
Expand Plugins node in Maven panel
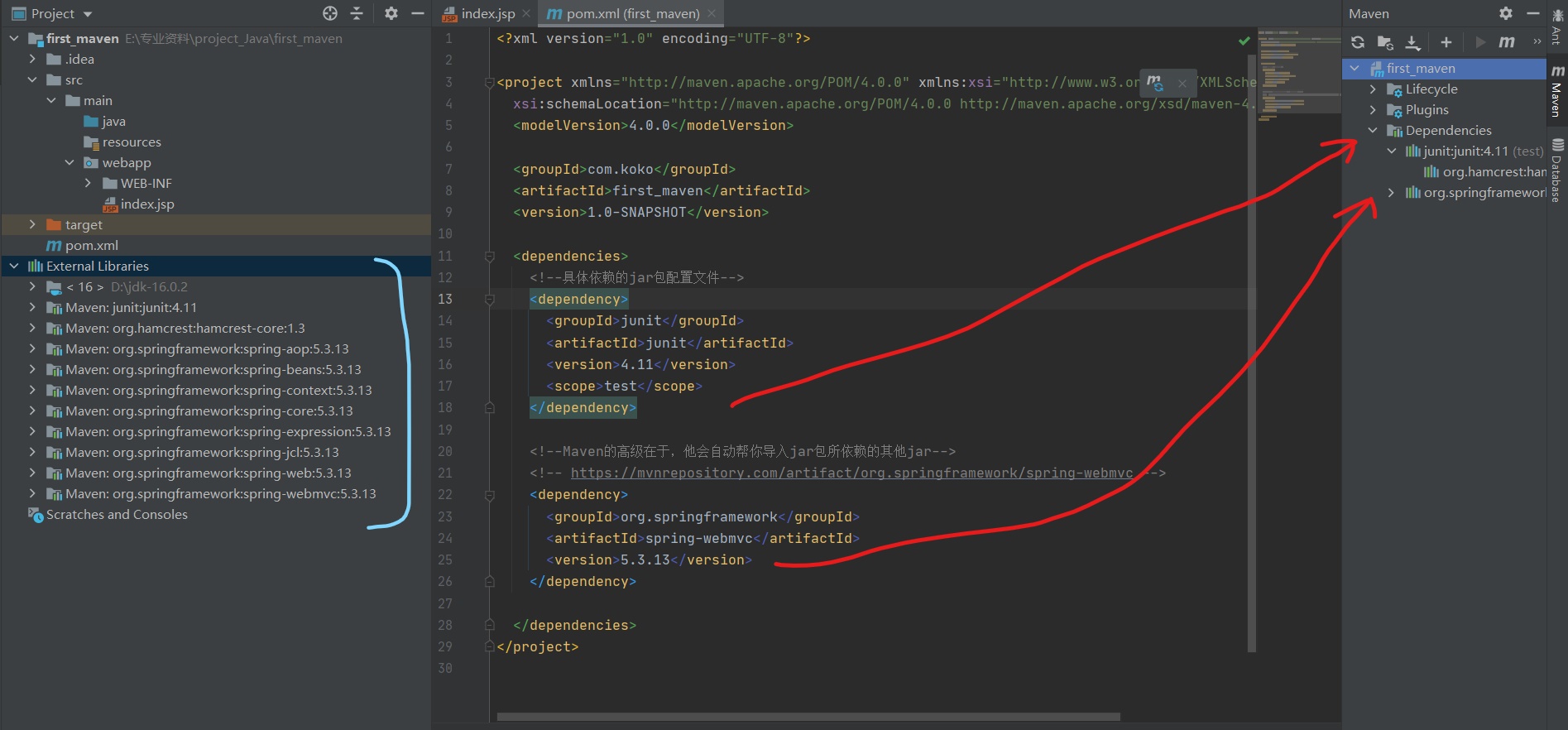coord(1374,109)
